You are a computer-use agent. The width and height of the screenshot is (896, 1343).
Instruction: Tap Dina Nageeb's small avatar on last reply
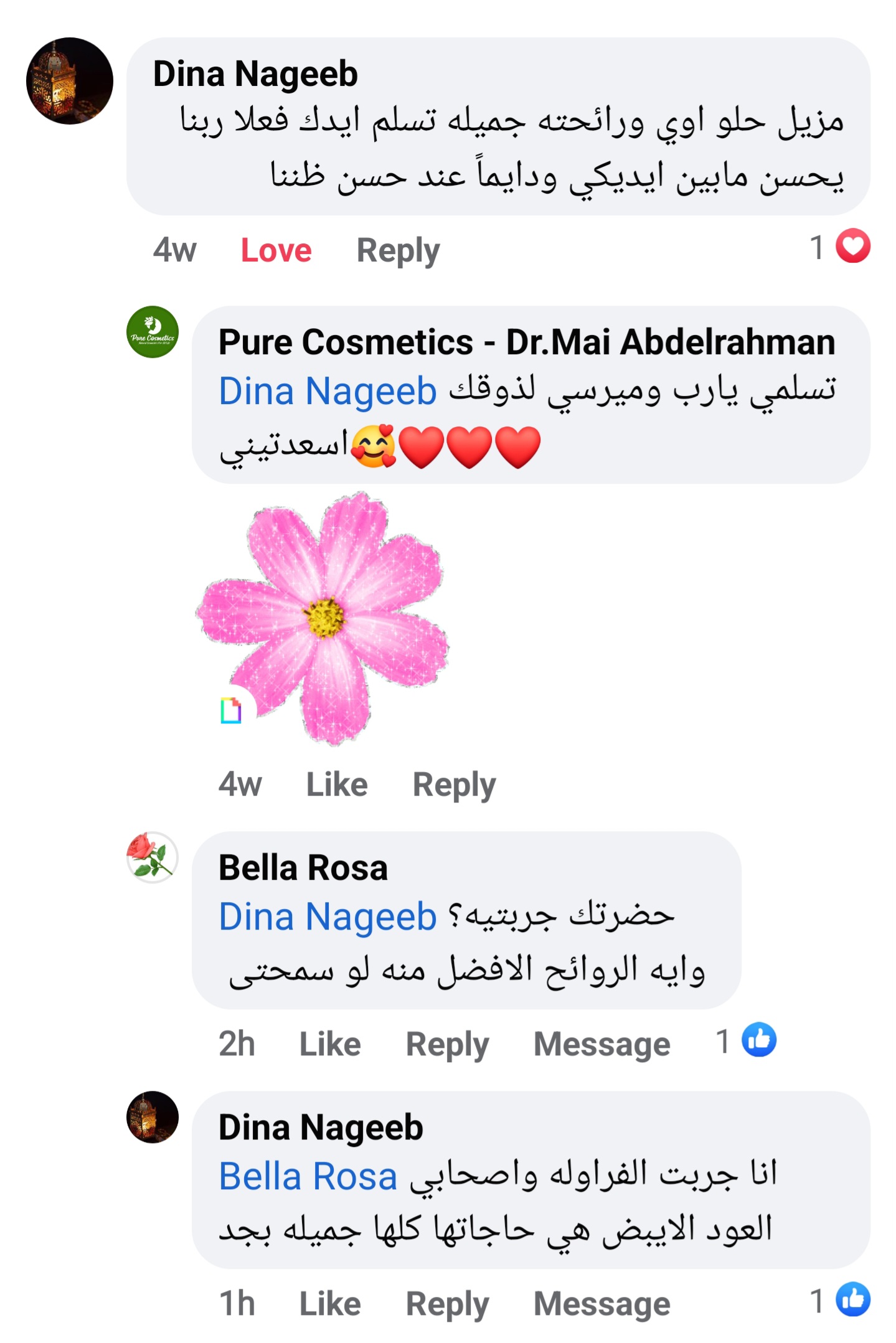(153, 1117)
